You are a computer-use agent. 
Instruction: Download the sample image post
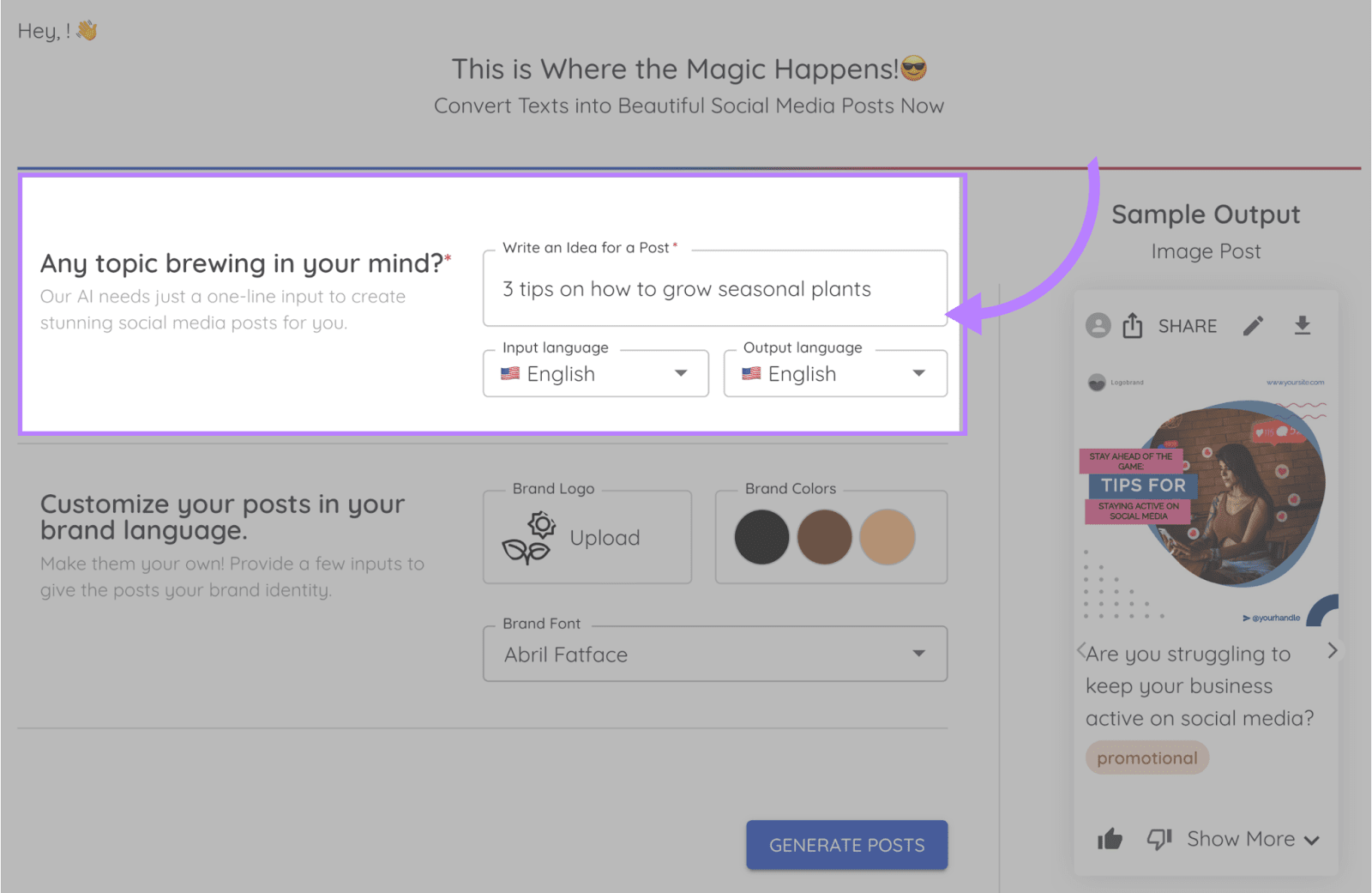click(1303, 326)
